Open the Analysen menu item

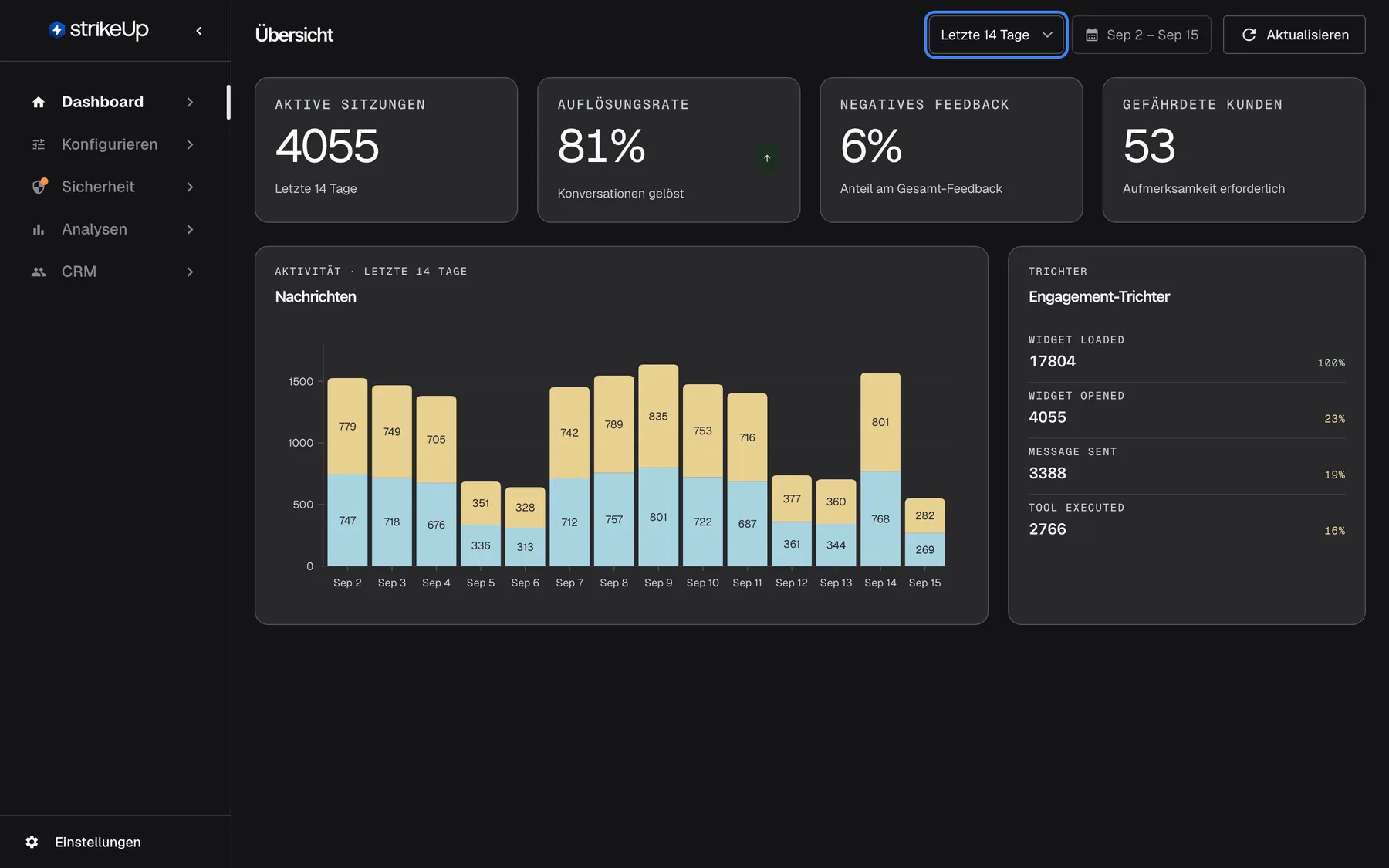tap(113, 229)
